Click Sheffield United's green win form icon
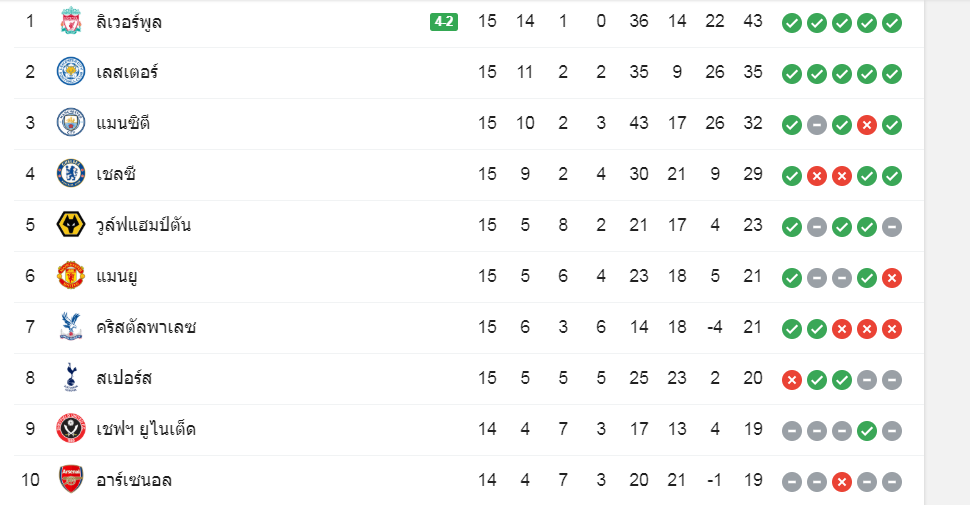The width and height of the screenshot is (970, 505). (867, 431)
